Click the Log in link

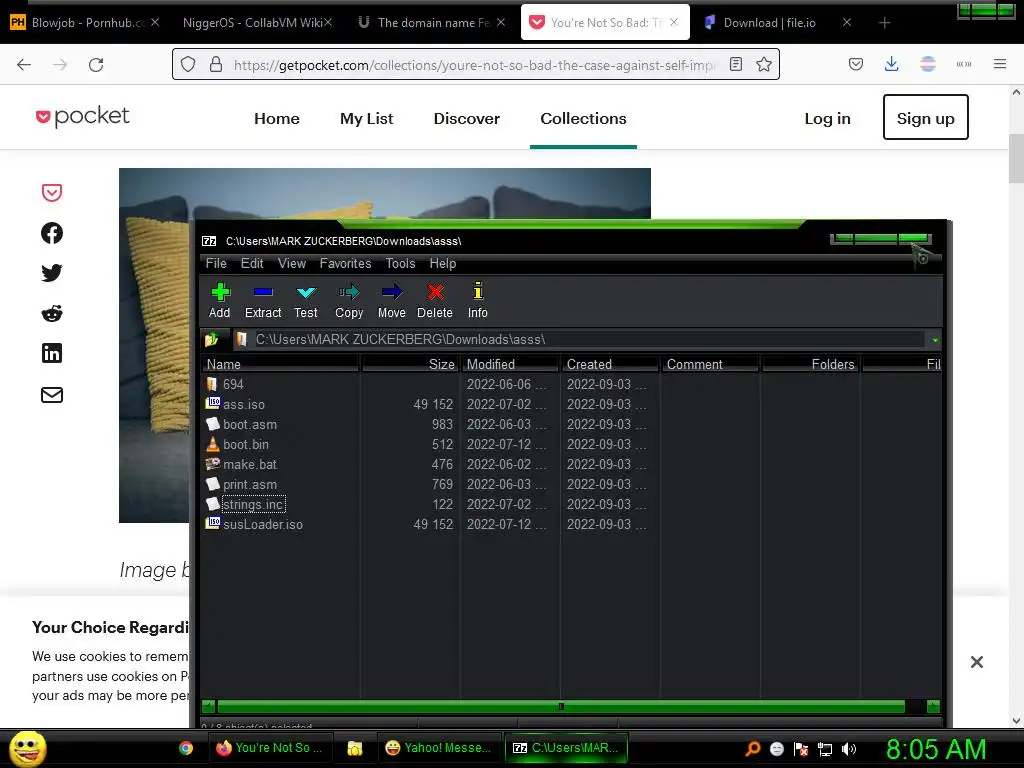coord(827,118)
